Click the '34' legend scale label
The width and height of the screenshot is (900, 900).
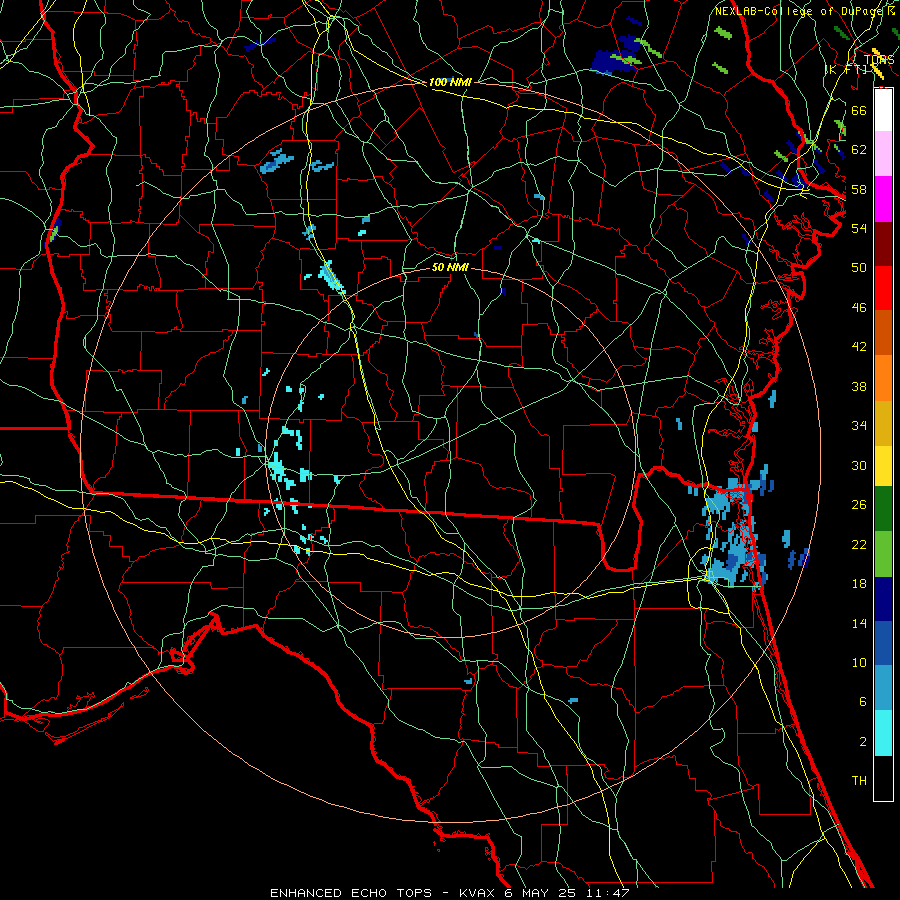pos(859,426)
